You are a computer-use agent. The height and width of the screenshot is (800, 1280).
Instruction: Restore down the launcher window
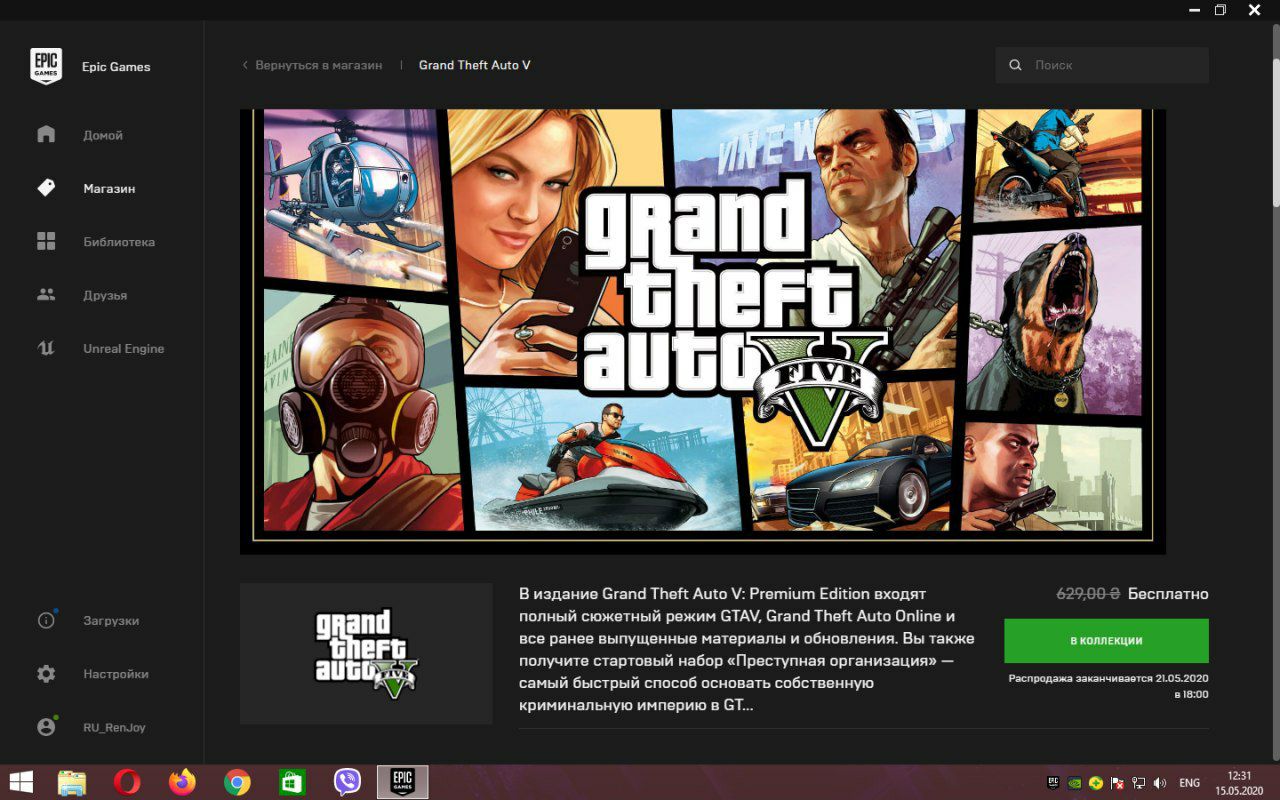1220,10
